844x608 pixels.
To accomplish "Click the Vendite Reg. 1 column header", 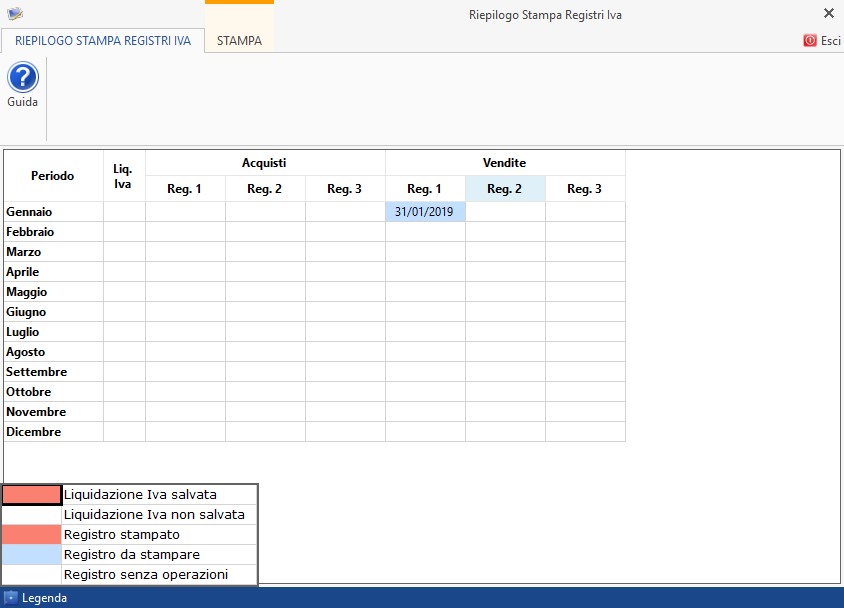I will 425,189.
